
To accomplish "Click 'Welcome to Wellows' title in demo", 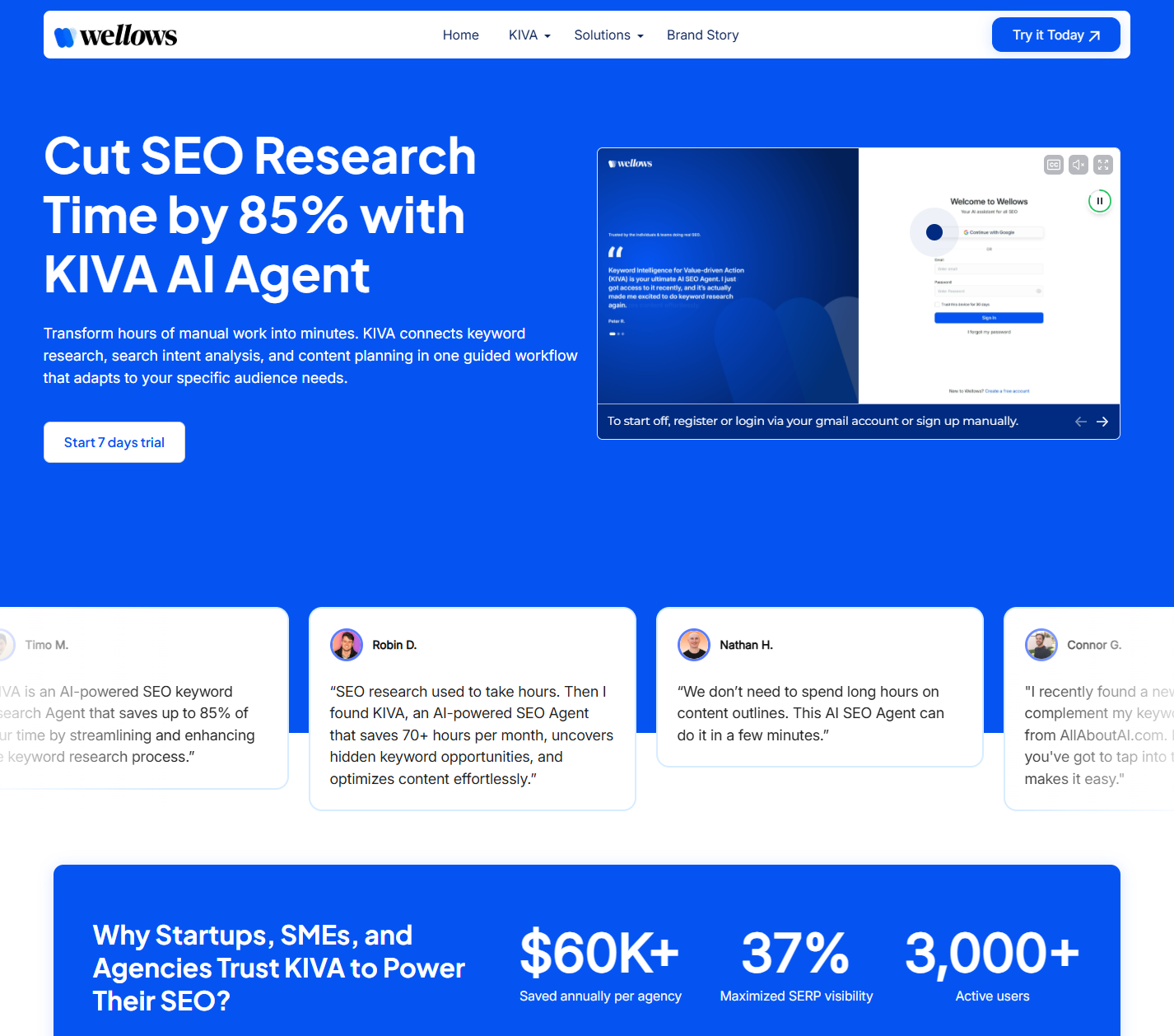I will pyautogui.click(x=989, y=202).
